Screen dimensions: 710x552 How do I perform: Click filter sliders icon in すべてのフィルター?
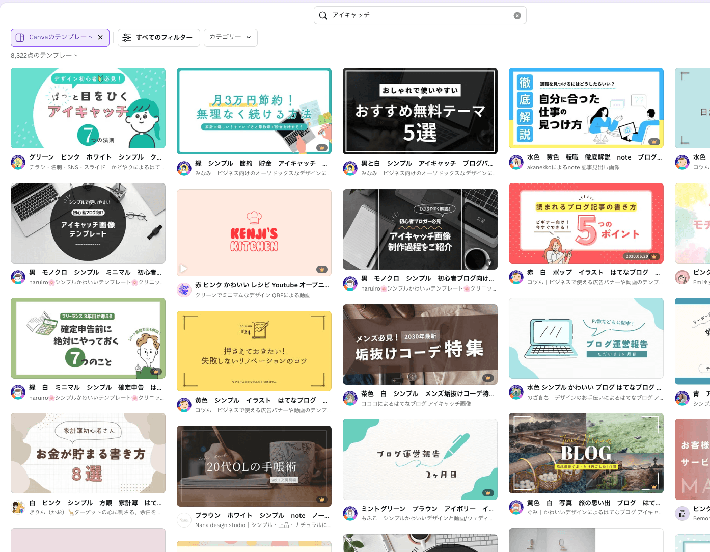127,38
